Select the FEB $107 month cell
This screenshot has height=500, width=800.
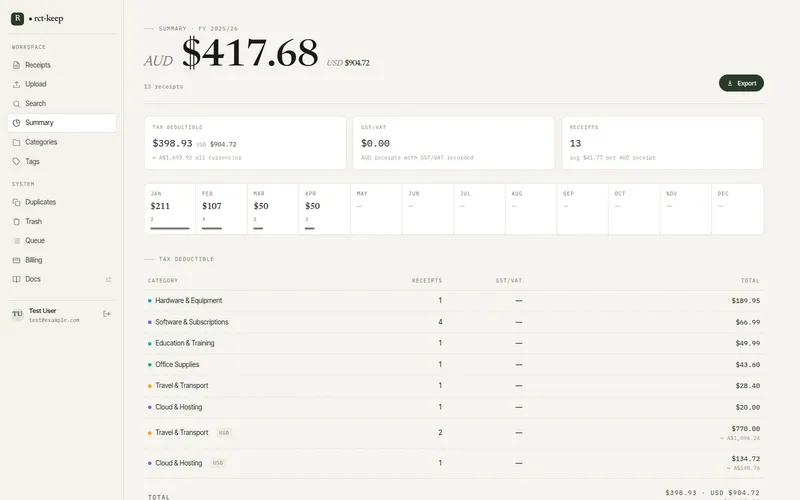pos(221,209)
